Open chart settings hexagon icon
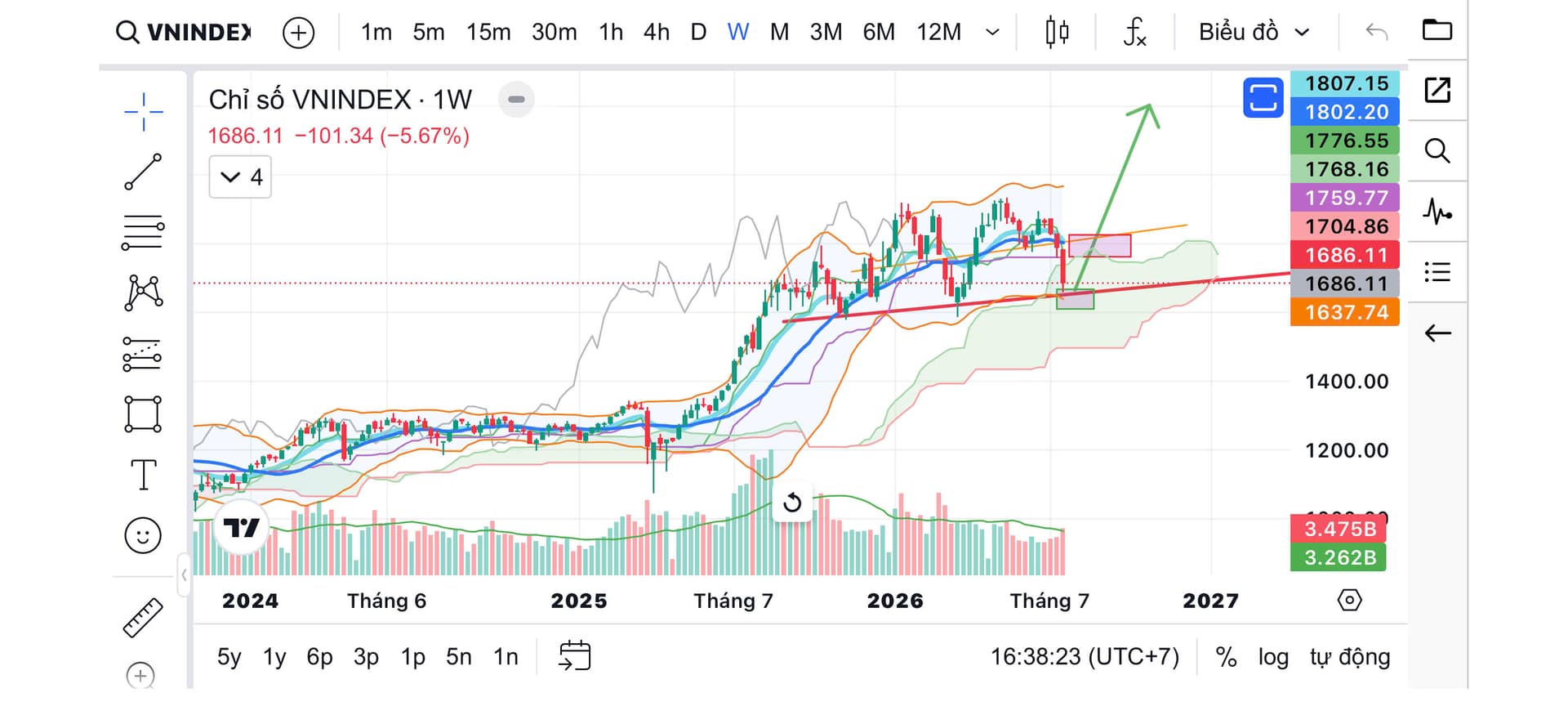Image resolution: width=1568 pixels, height=724 pixels. coord(1350,601)
